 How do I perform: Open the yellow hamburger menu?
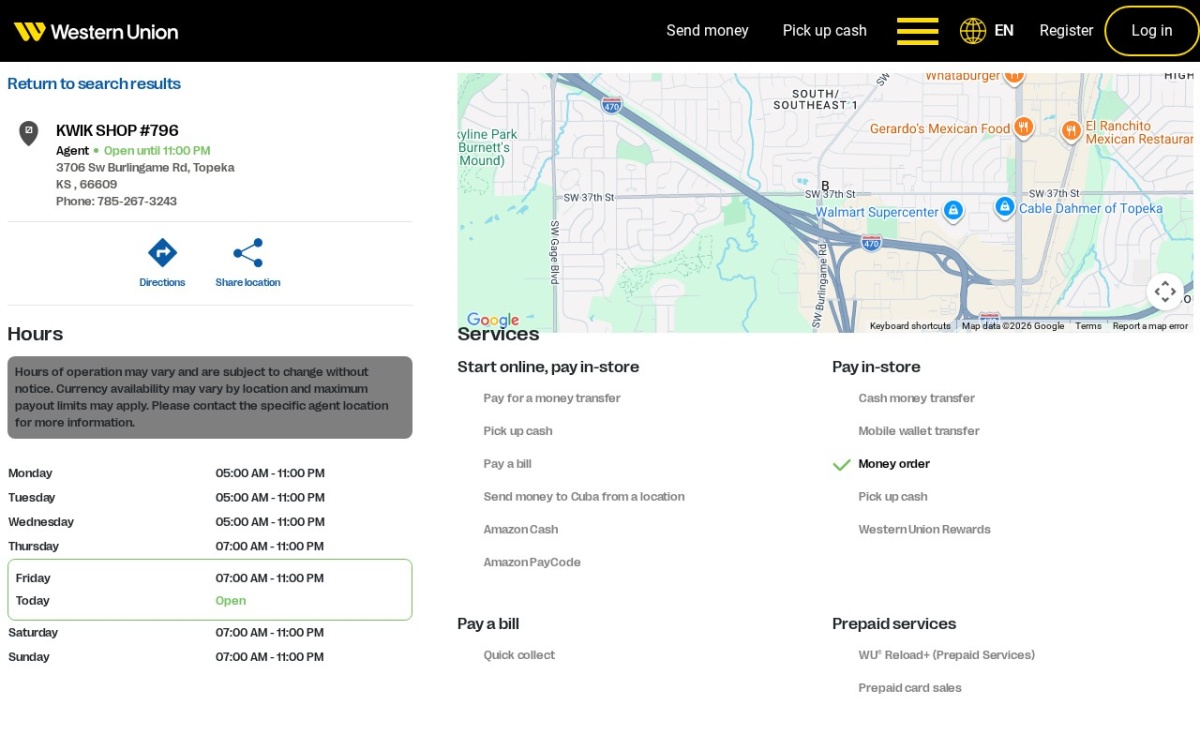[x=917, y=31]
